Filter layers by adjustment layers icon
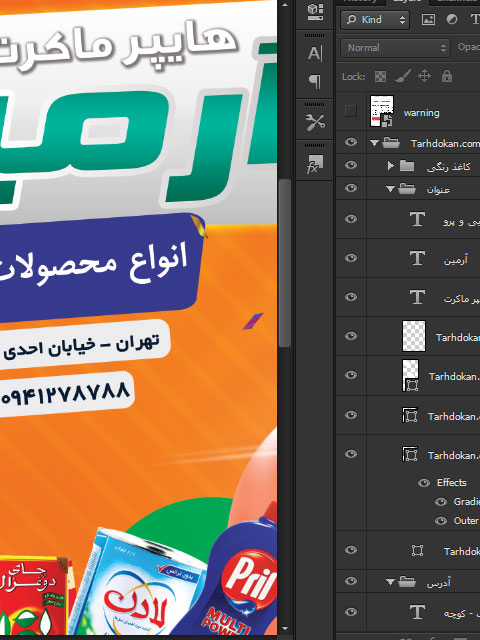 452,20
